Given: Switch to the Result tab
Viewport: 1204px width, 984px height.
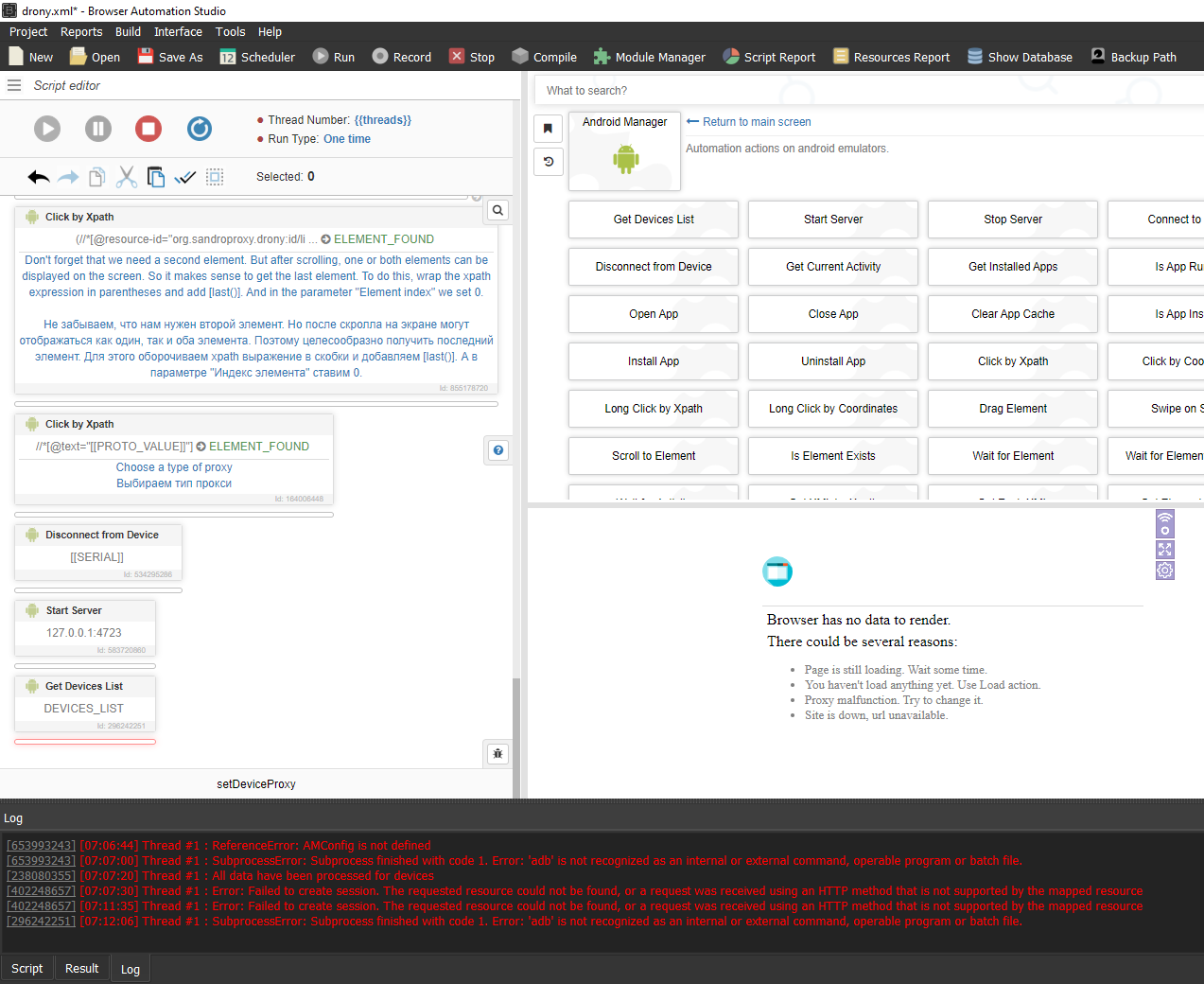Looking at the screenshot, I should point(81,969).
